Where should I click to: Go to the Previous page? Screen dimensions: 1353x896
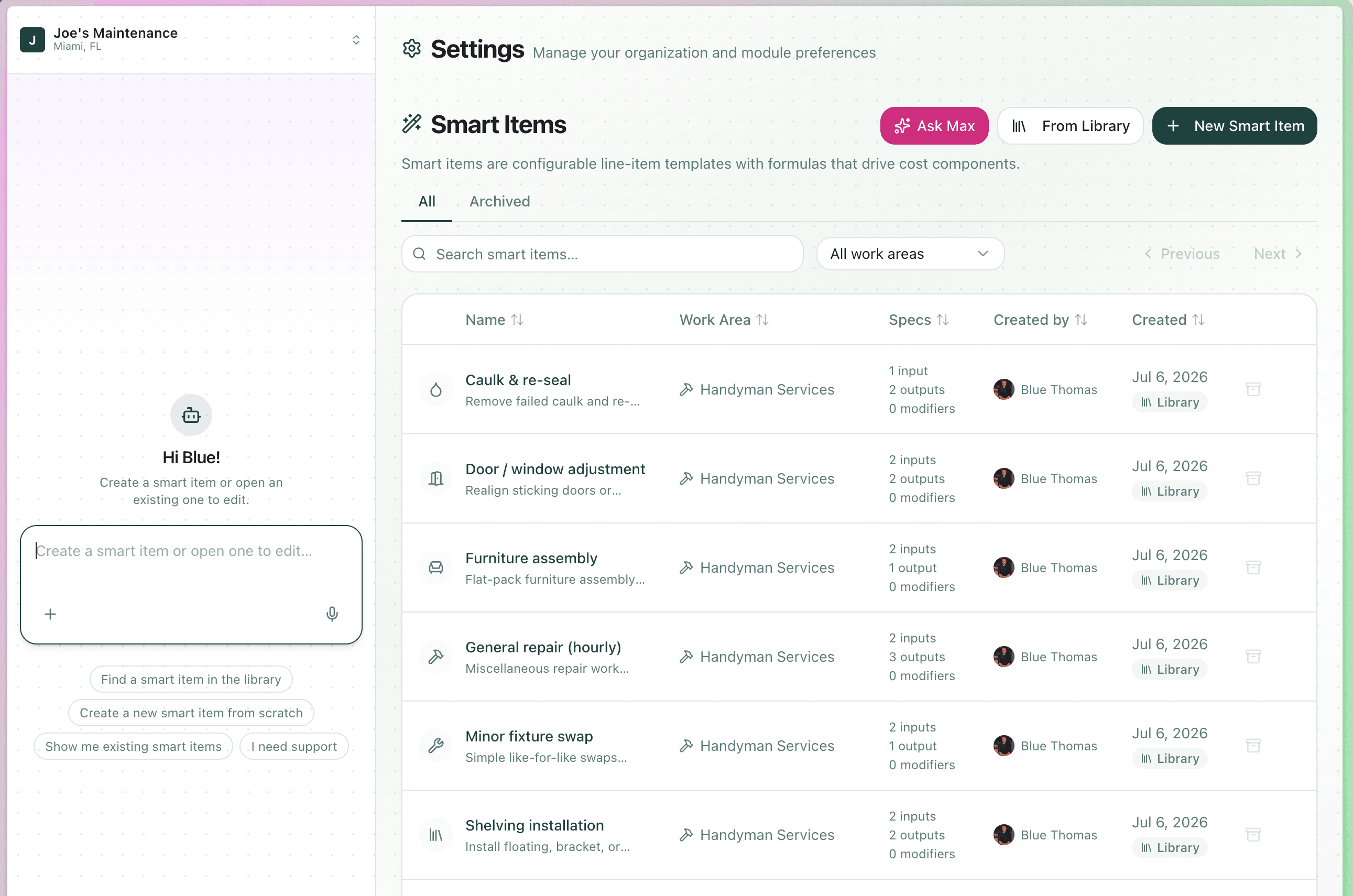click(1182, 254)
